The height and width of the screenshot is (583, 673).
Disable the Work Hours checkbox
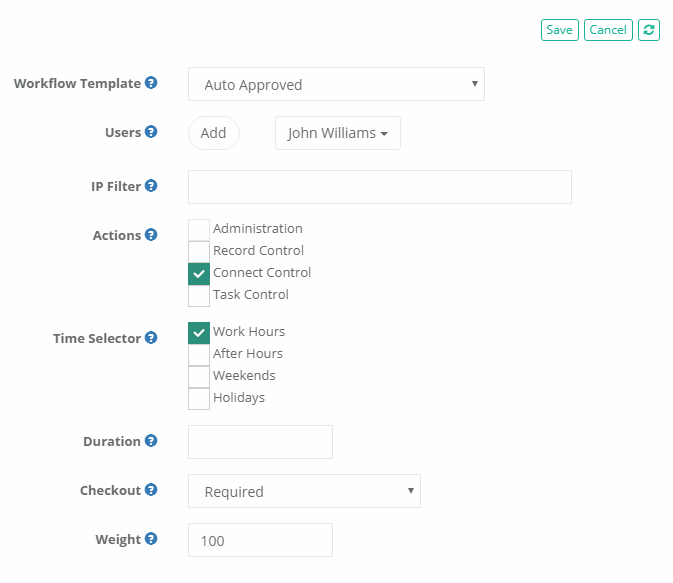pos(199,332)
